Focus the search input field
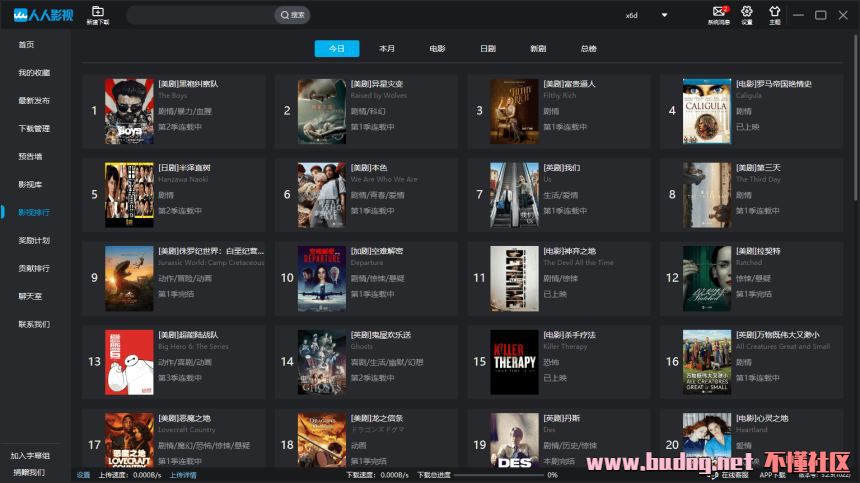The width and height of the screenshot is (860, 483). click(x=201, y=15)
